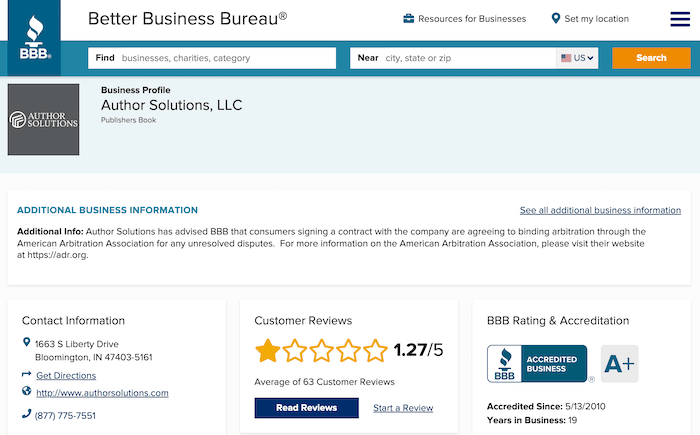Open the authorsolutions.com website link
The image size is (700, 435).
[102, 393]
